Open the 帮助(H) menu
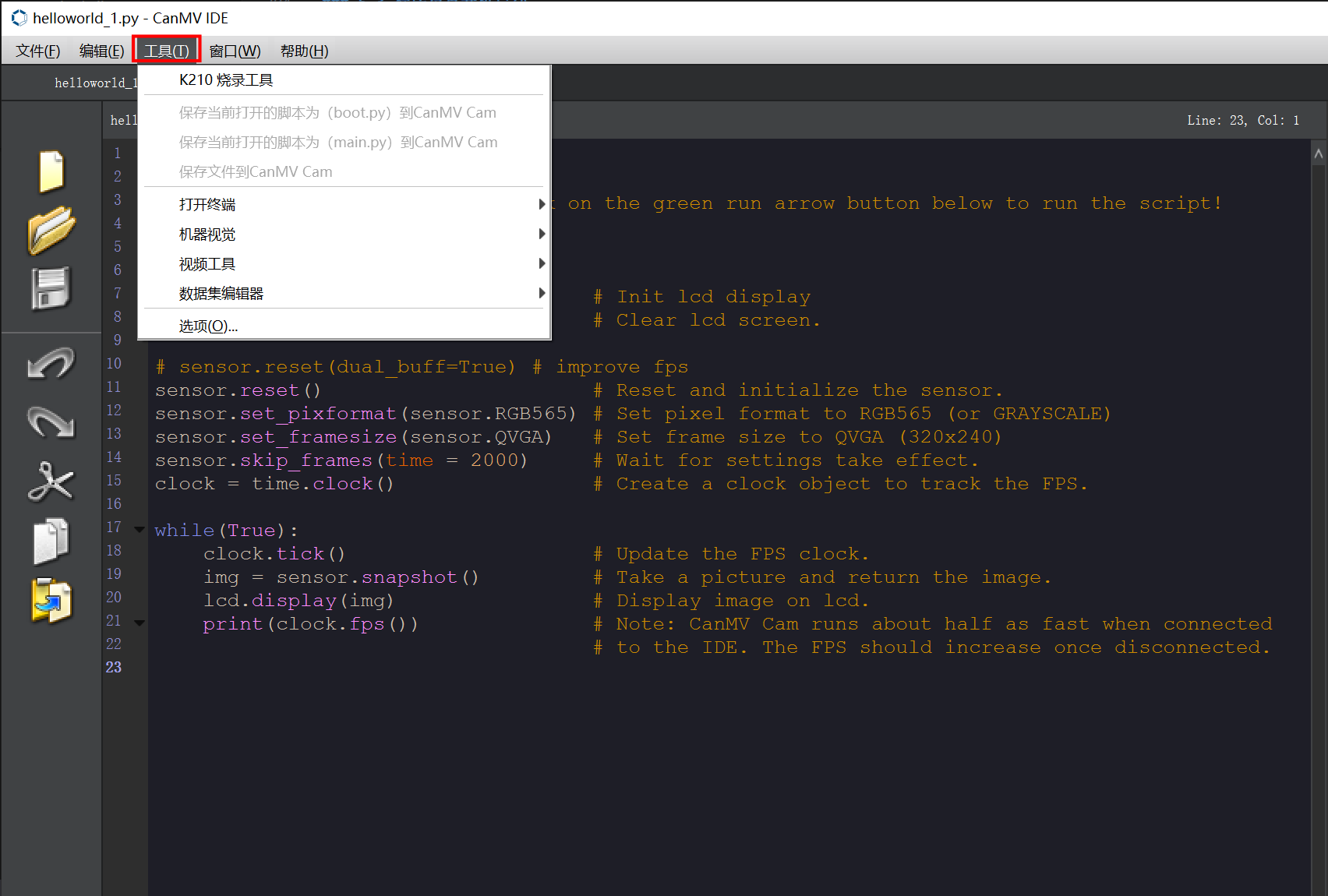The width and height of the screenshot is (1328, 896). [x=304, y=51]
